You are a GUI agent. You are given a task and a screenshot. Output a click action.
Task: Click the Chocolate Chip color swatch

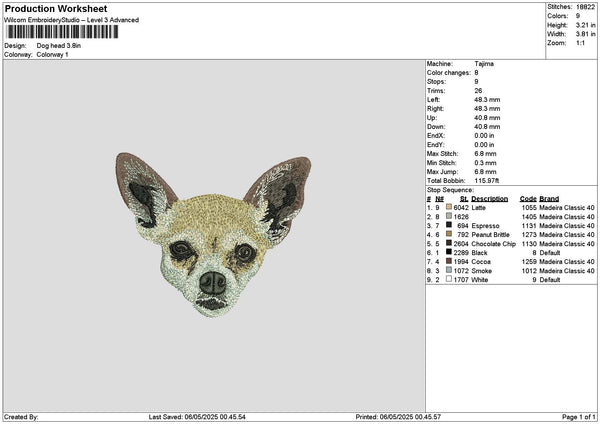tap(449, 243)
